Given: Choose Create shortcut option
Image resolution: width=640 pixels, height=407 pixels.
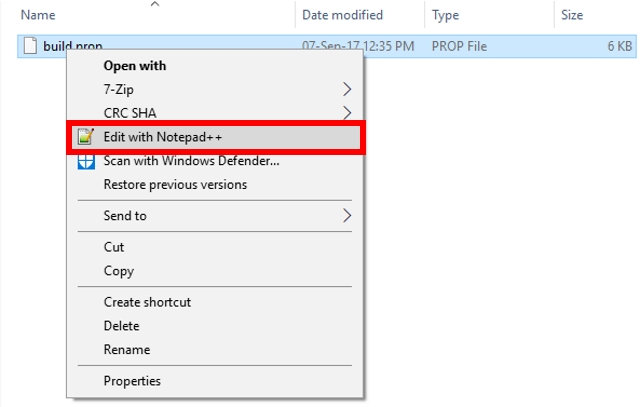Looking at the screenshot, I should point(147,302).
